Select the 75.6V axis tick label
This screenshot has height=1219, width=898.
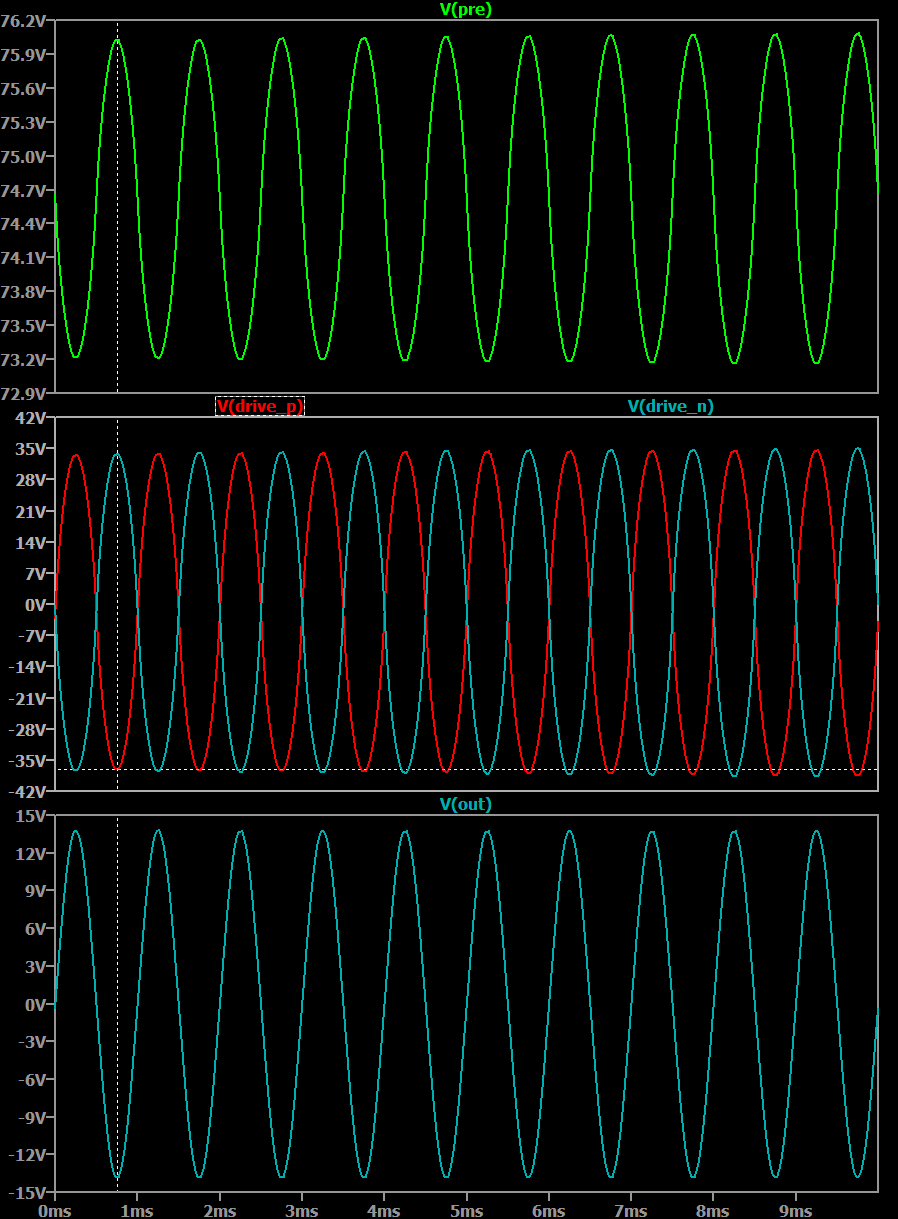click(22, 89)
